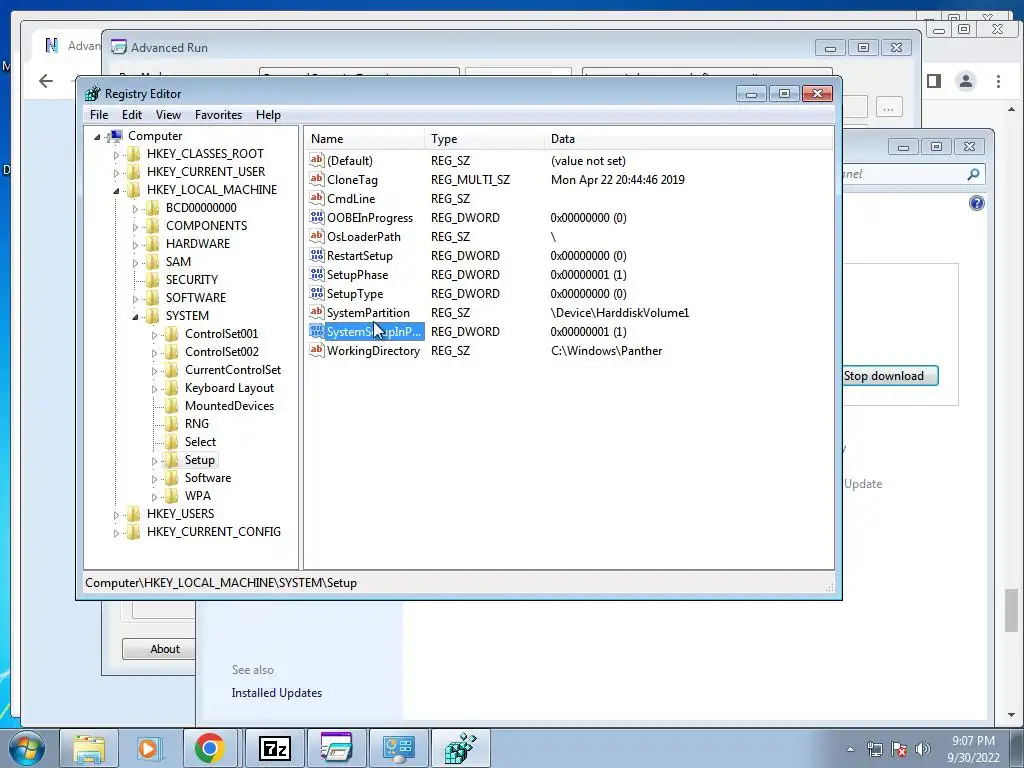Open the Help menu in Registry Editor
This screenshot has height=768, width=1024.
[268, 115]
